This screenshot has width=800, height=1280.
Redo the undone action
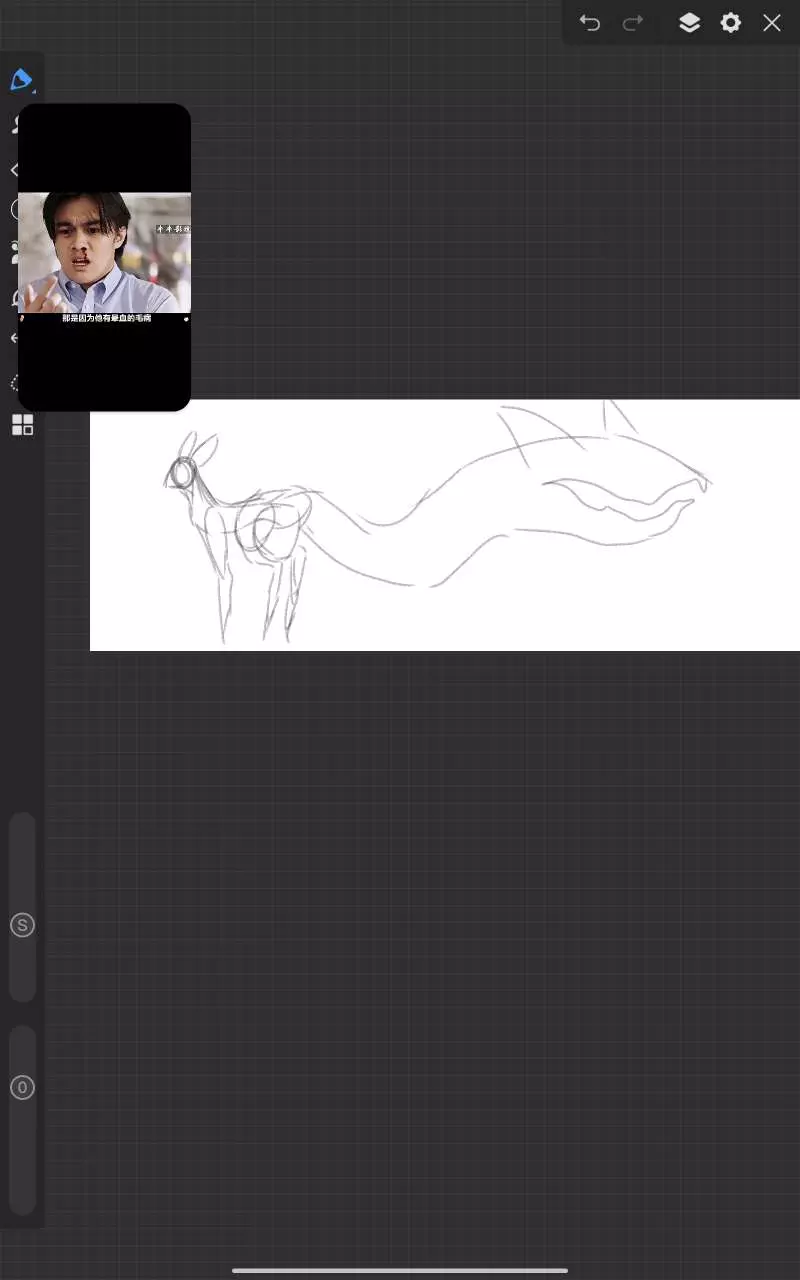633,23
